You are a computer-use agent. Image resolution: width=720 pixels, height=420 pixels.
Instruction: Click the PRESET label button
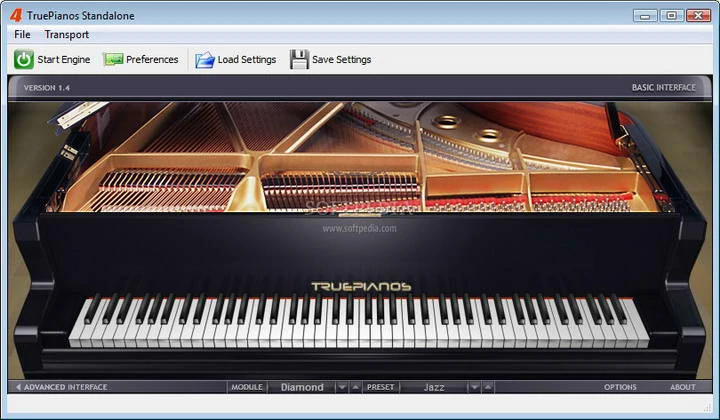[x=381, y=387]
